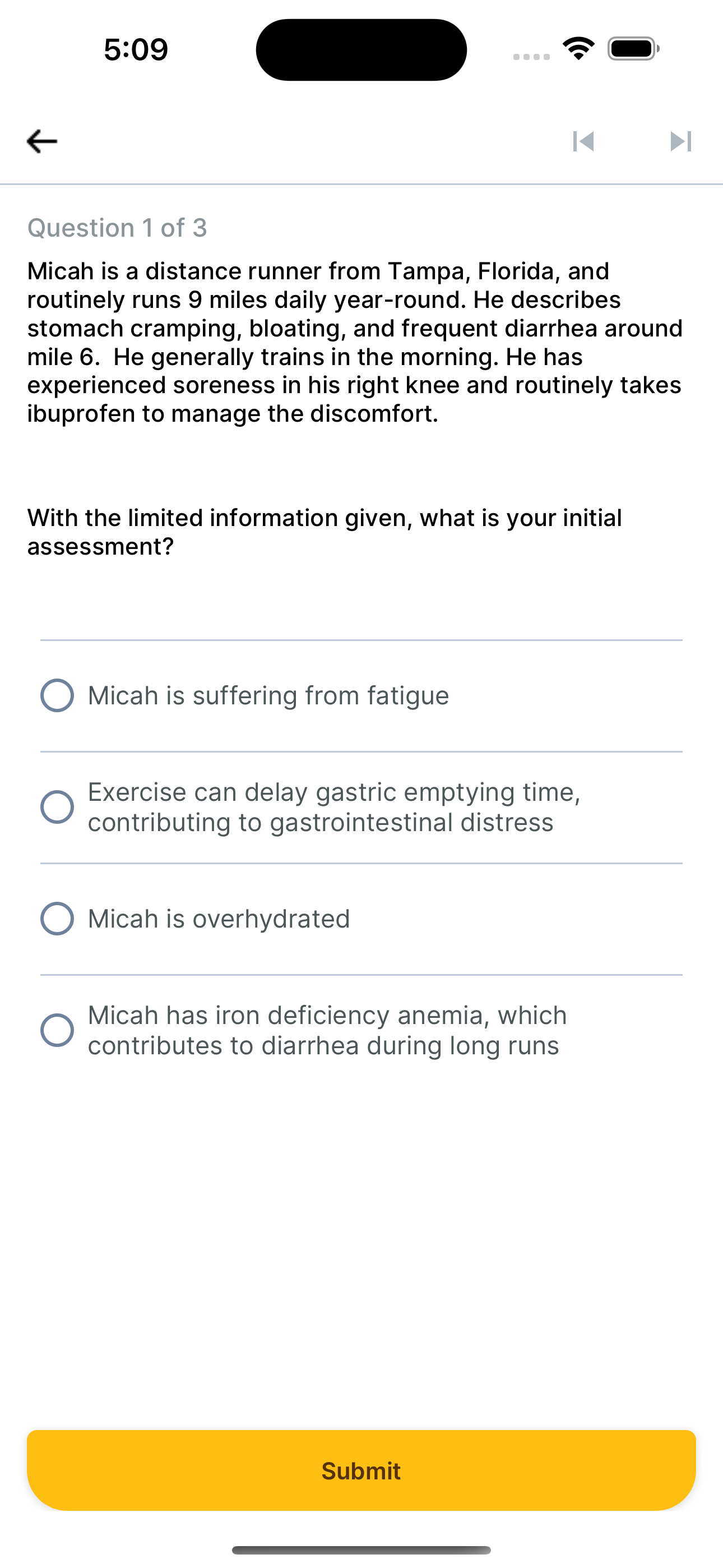Tap the 'Question 1 of 3' label
Viewport: 723px width, 1568px height.
(x=118, y=228)
